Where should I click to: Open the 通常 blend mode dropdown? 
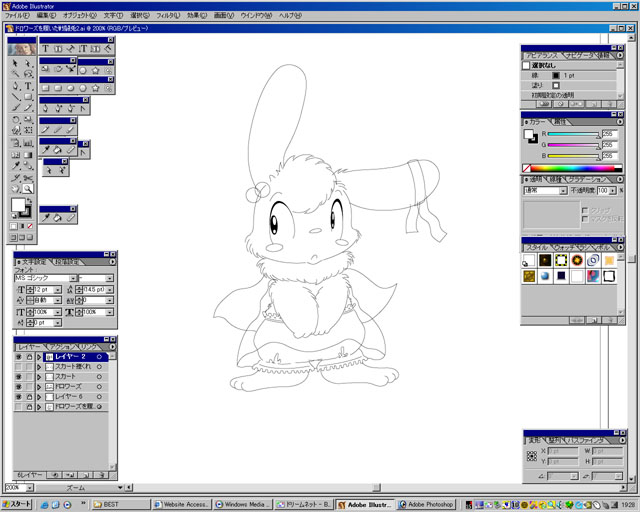pyautogui.click(x=563, y=191)
